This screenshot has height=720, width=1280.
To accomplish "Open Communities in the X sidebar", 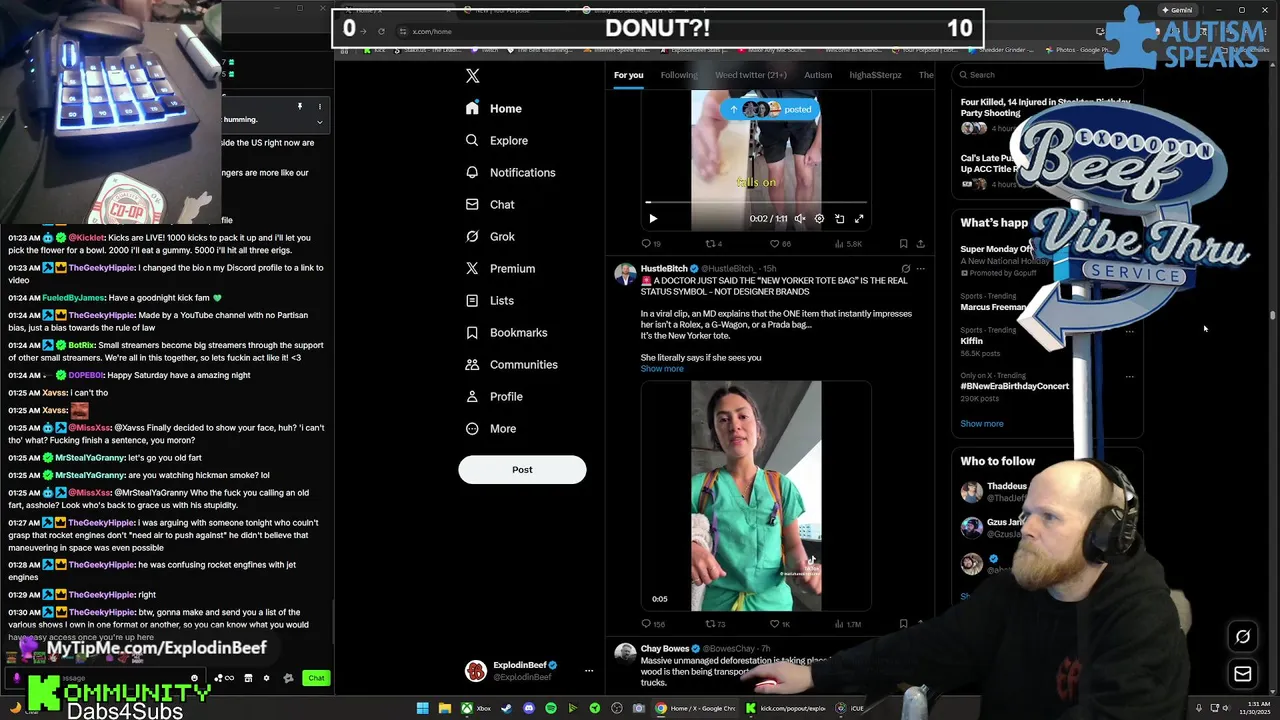I will coord(511,364).
